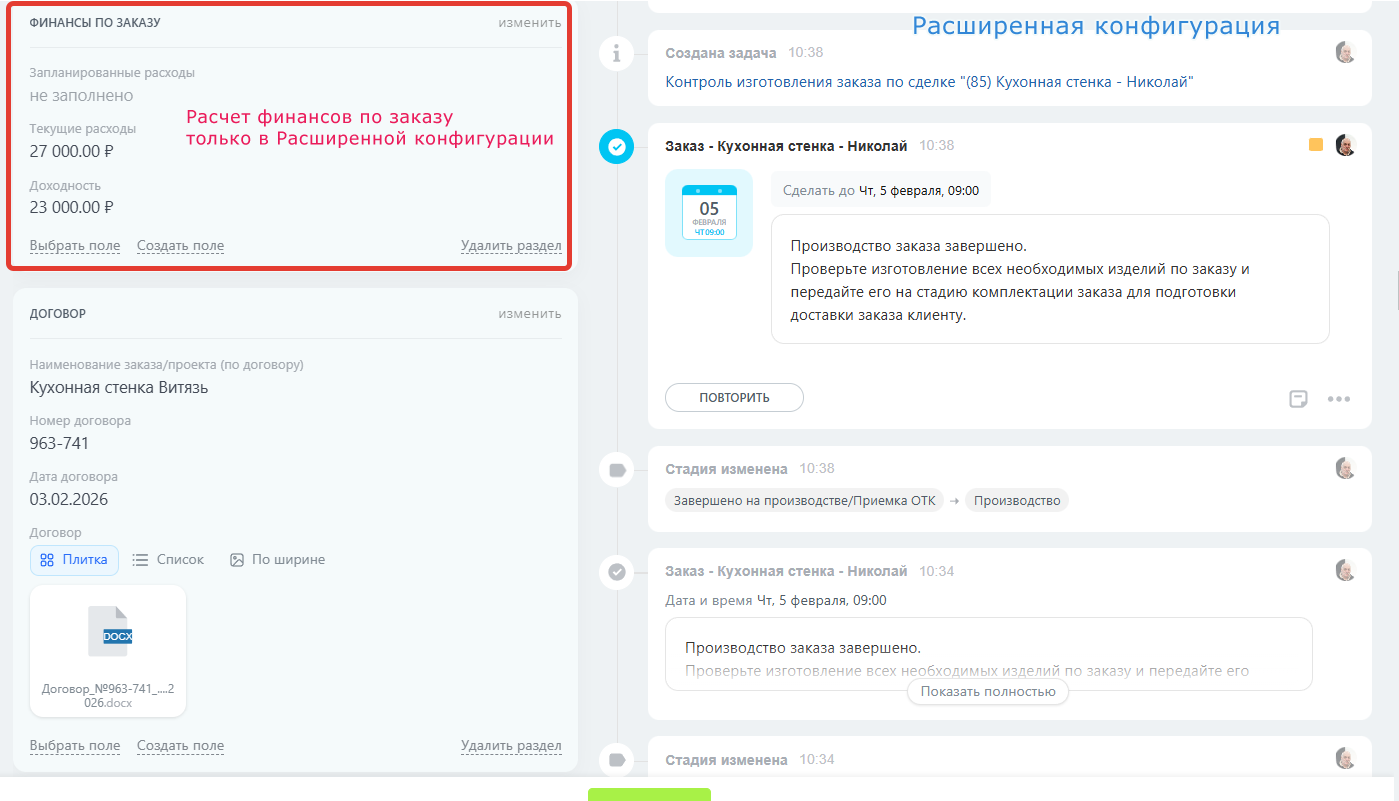Click the field label "Наименование заказа/проекта (по договору)"
Viewport: 1399px width, 801px height.
point(167,365)
